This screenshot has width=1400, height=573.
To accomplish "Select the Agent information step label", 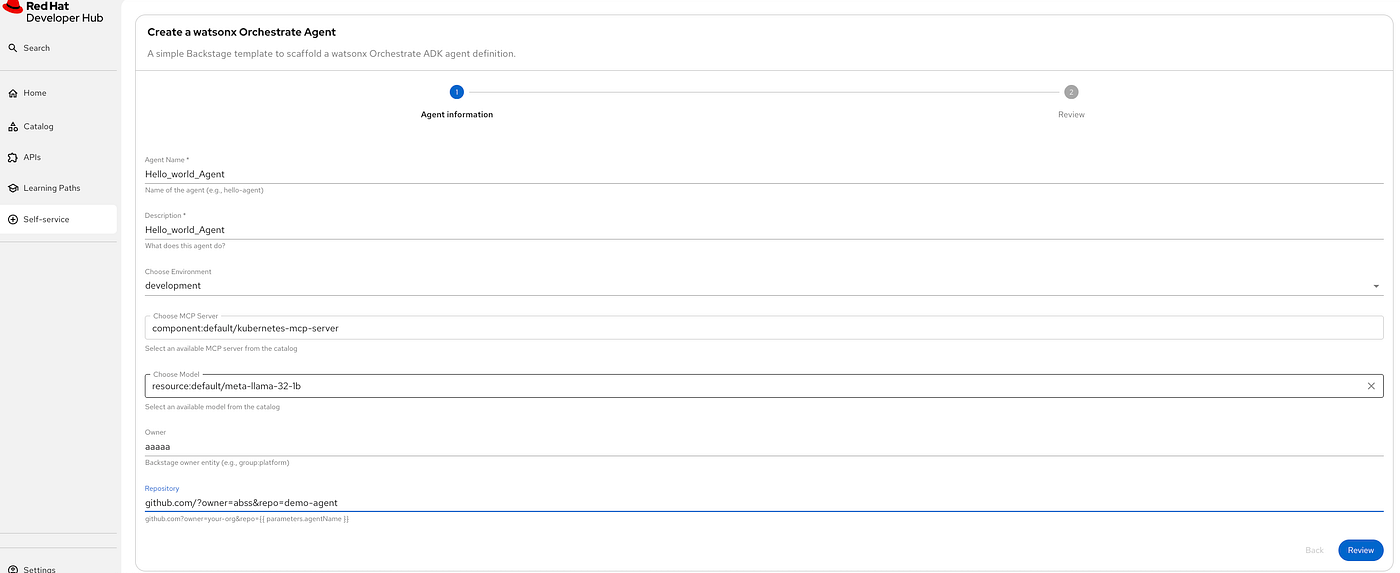I will 457,115.
